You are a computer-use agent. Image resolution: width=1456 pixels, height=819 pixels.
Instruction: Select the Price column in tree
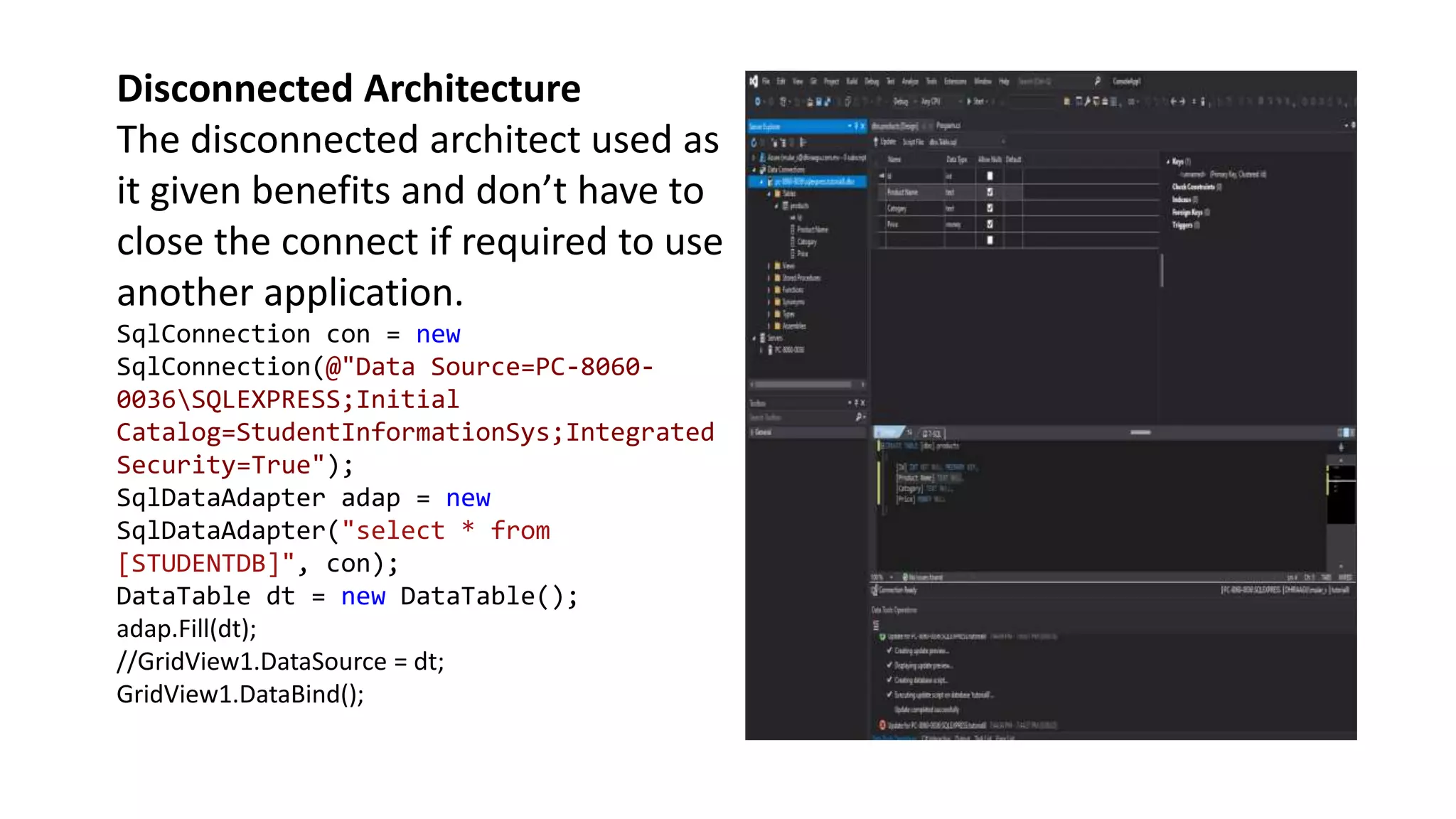802,254
